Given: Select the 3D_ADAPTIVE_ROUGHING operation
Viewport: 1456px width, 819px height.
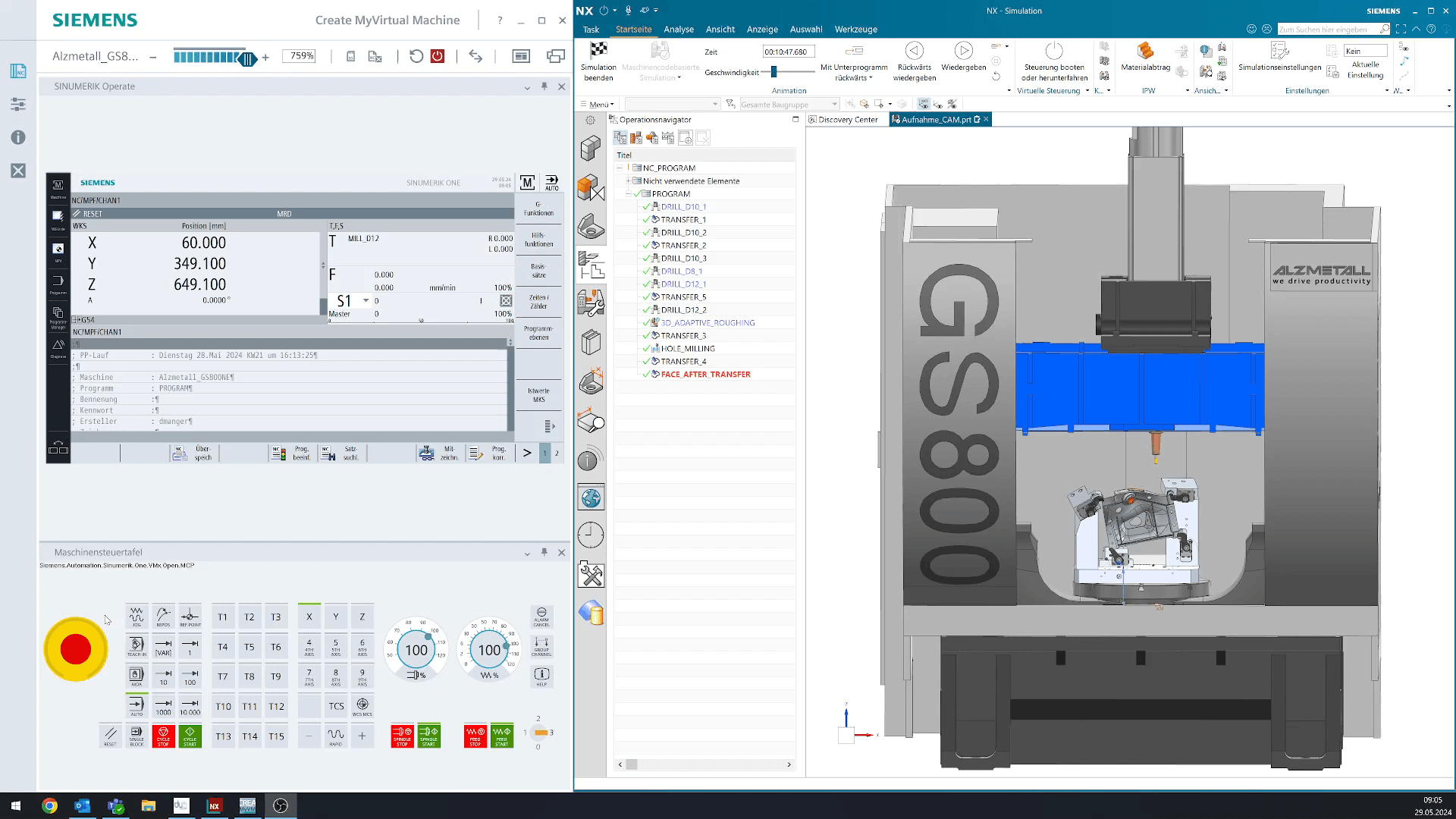Looking at the screenshot, I should (708, 322).
